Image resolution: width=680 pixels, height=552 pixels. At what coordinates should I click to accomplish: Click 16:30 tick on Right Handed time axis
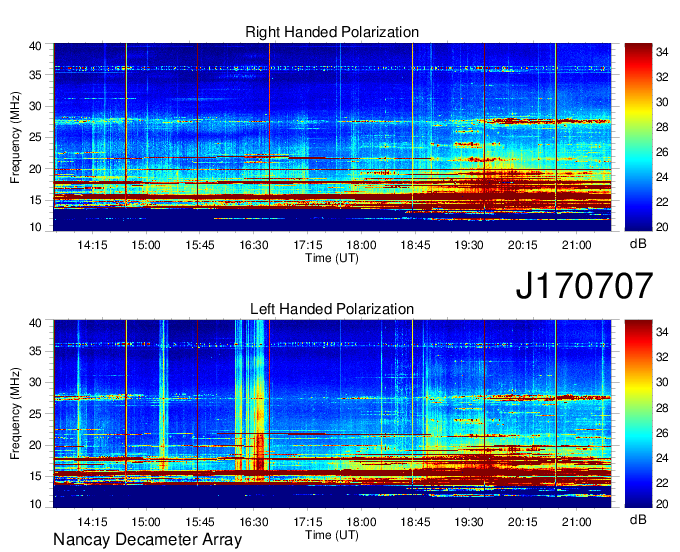(254, 245)
